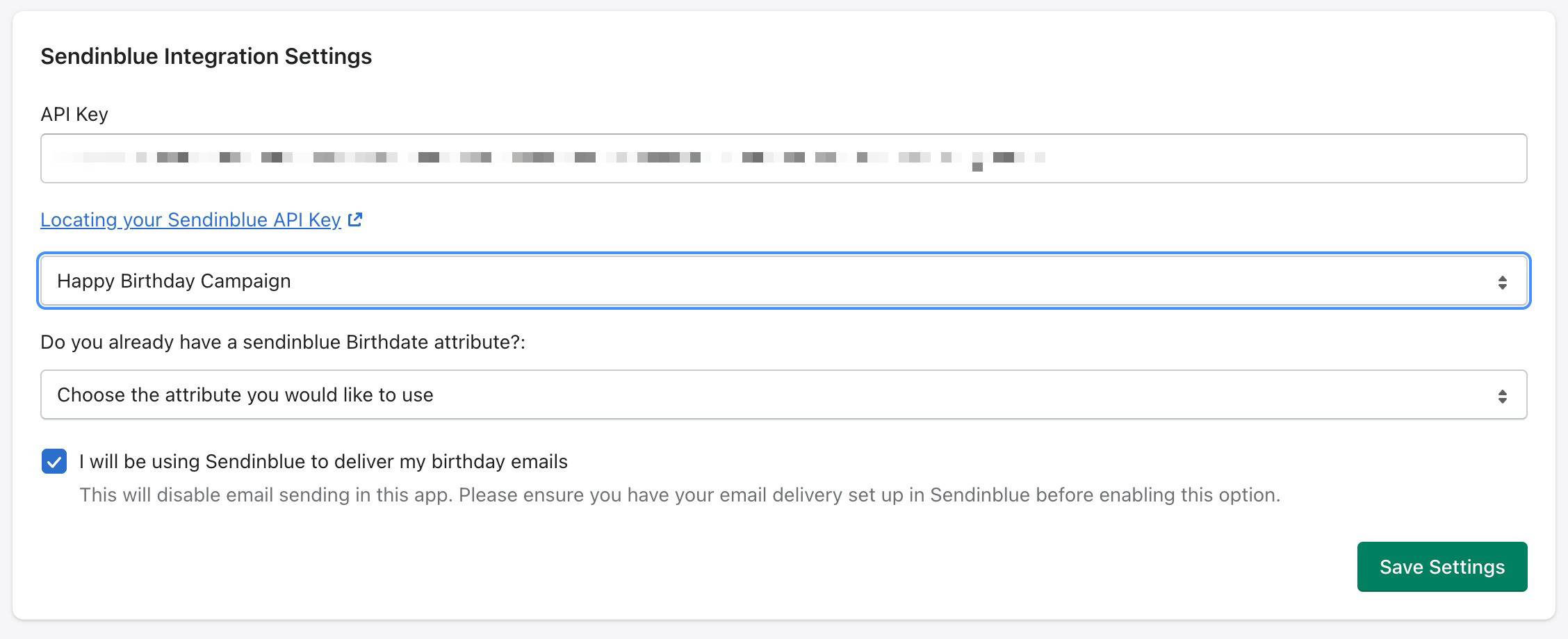Image resolution: width=1568 pixels, height=639 pixels.
Task: Open the Locating your Sendinblue API Key link
Action: click(x=190, y=220)
